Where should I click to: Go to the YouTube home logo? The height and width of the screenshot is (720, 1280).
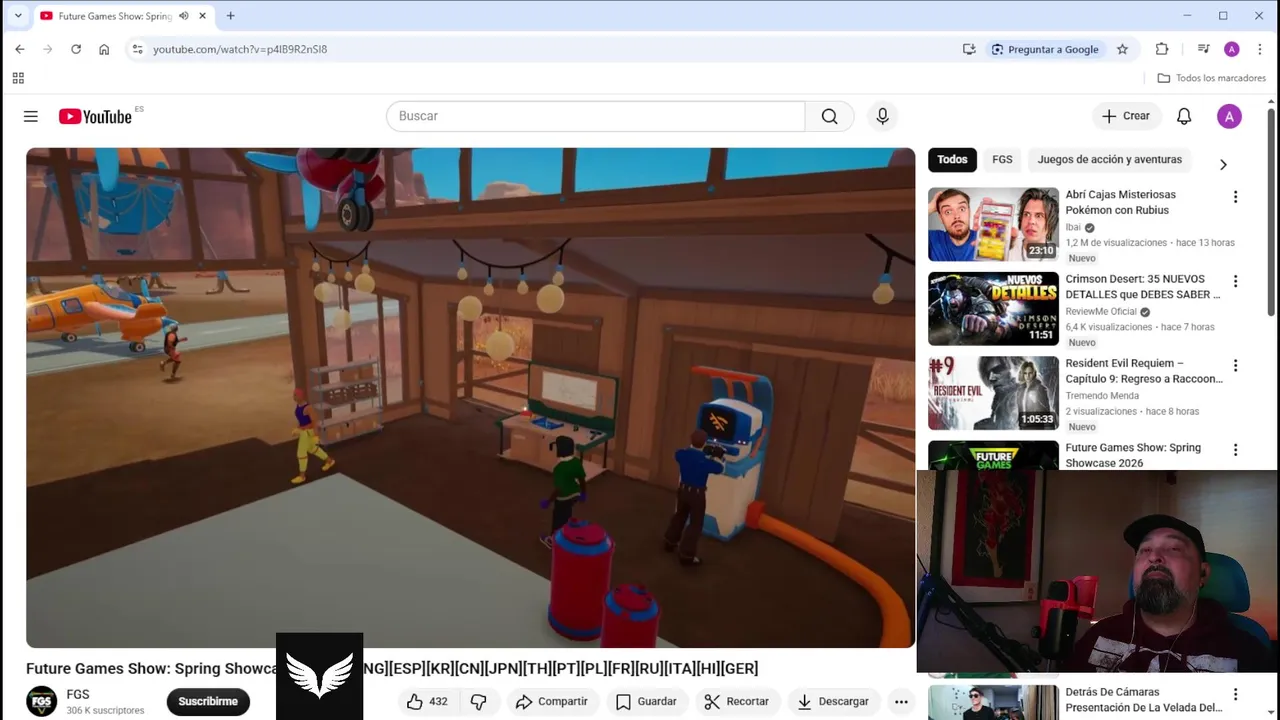point(95,117)
